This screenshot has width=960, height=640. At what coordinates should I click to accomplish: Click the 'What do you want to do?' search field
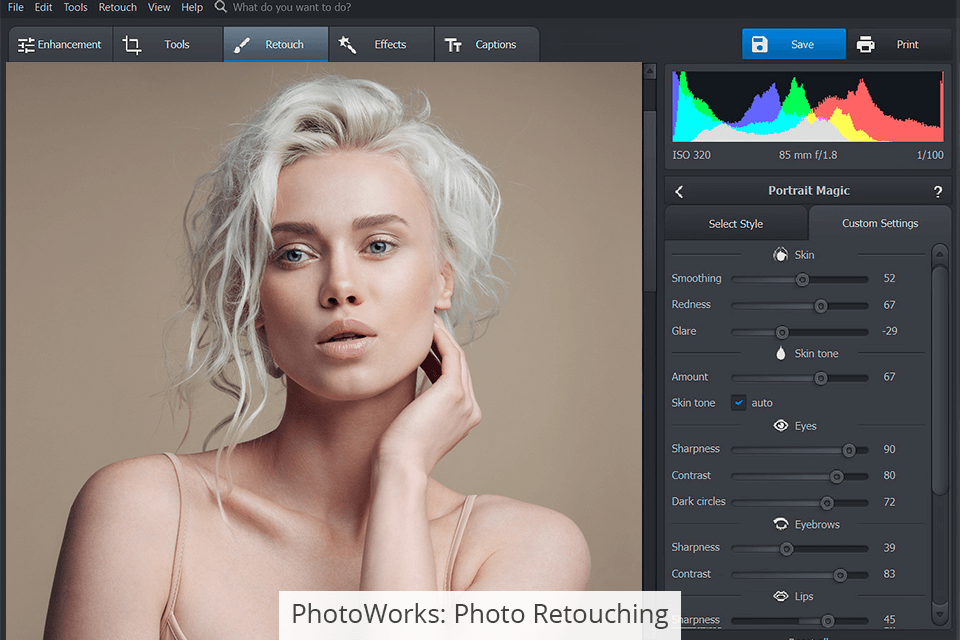[291, 7]
